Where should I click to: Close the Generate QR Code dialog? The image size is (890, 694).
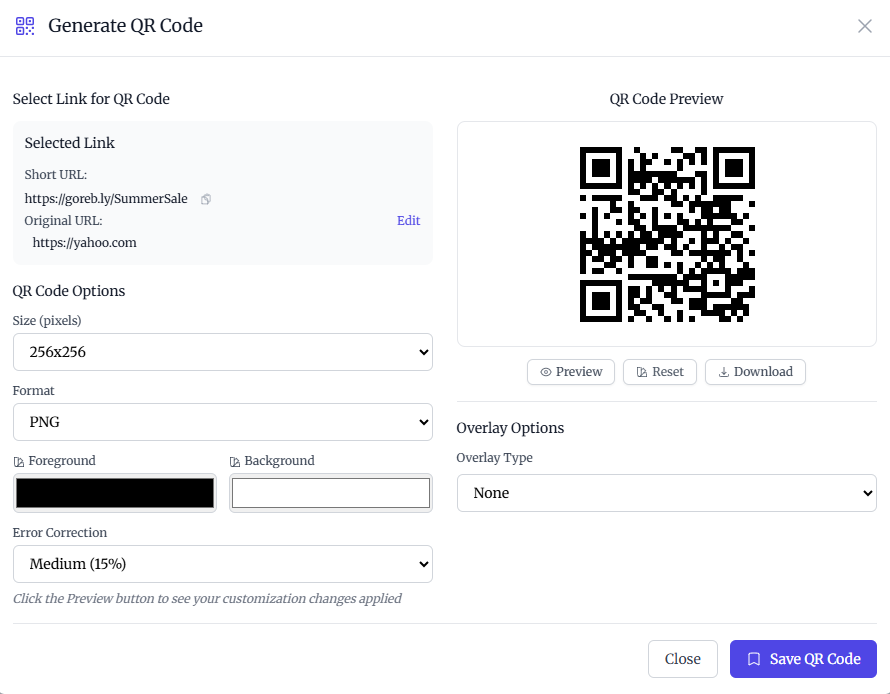pyautogui.click(x=865, y=26)
